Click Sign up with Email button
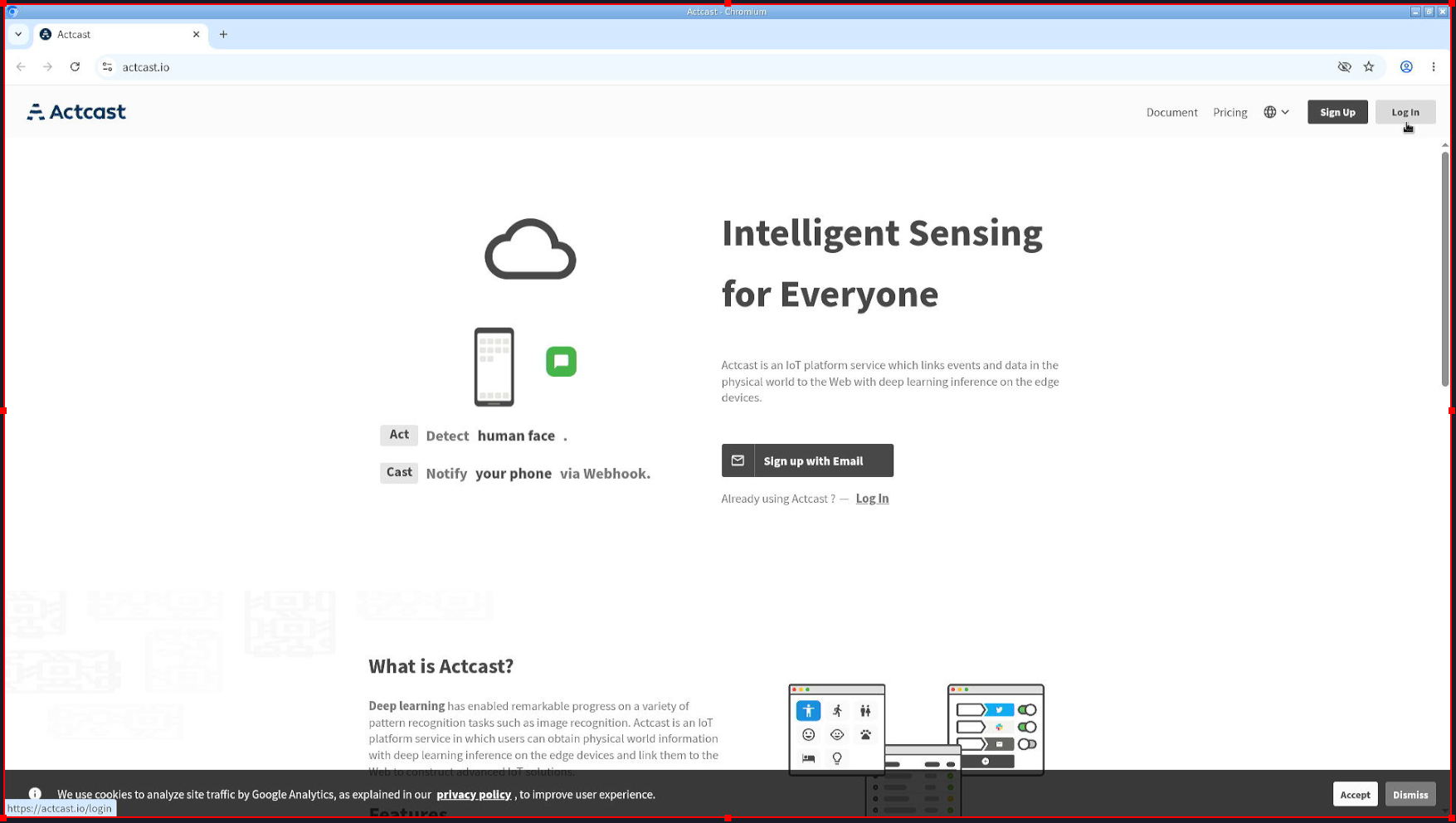Image resolution: width=1456 pixels, height=823 pixels. 807,460
